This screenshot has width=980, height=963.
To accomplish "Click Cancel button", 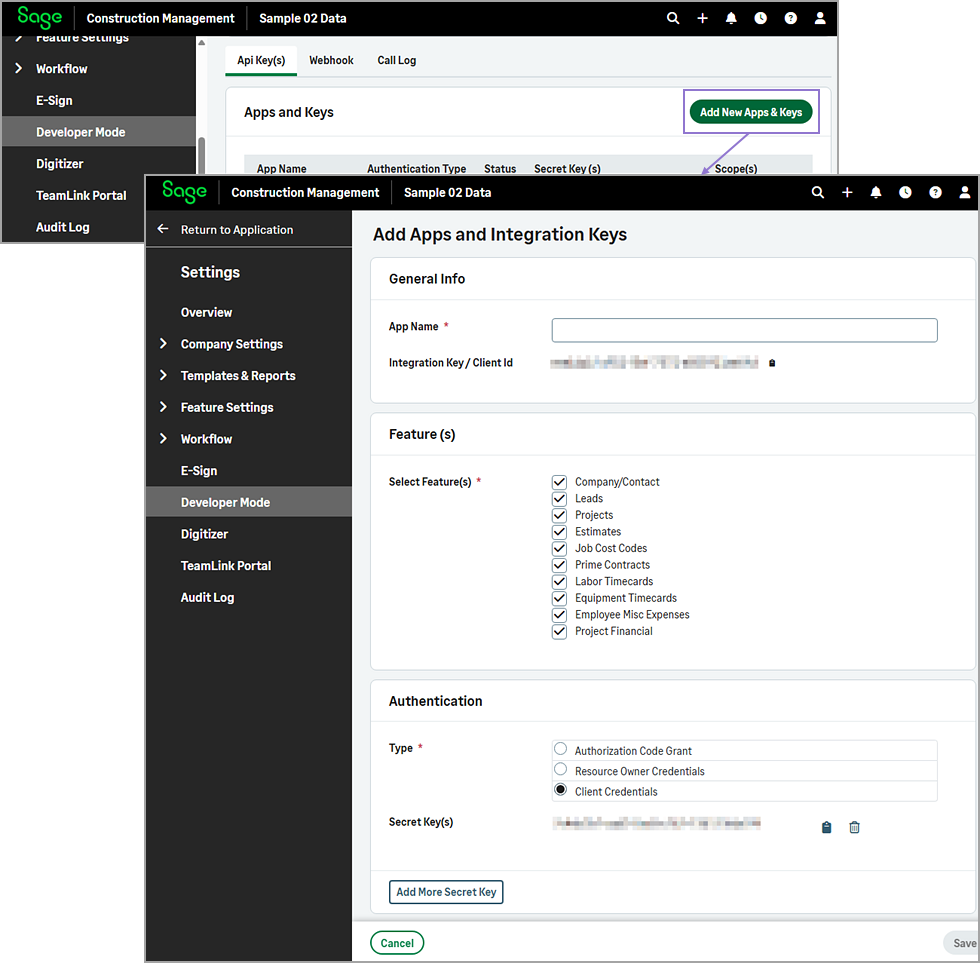I will pos(397,943).
